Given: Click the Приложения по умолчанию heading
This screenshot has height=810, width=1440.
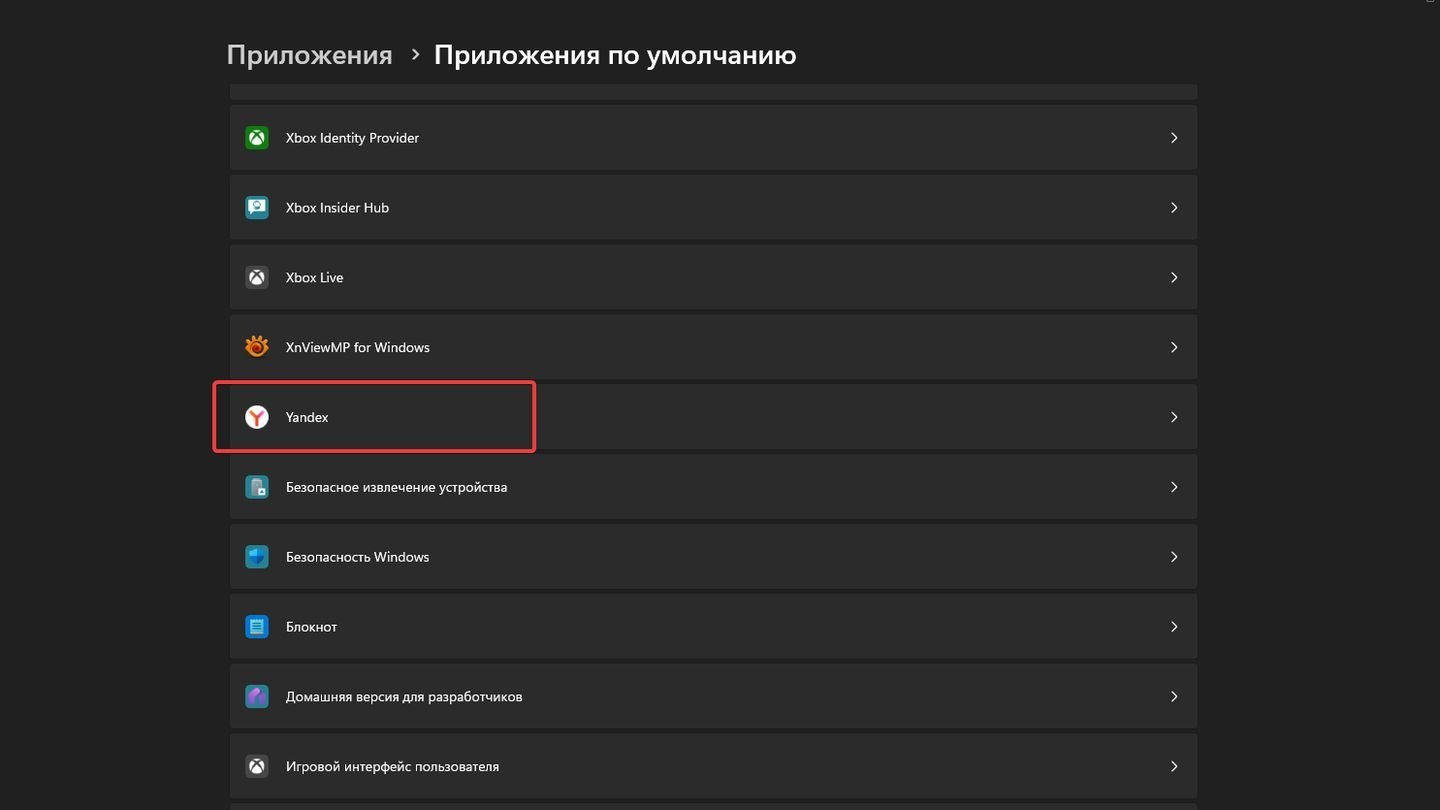Looking at the screenshot, I should click(615, 55).
